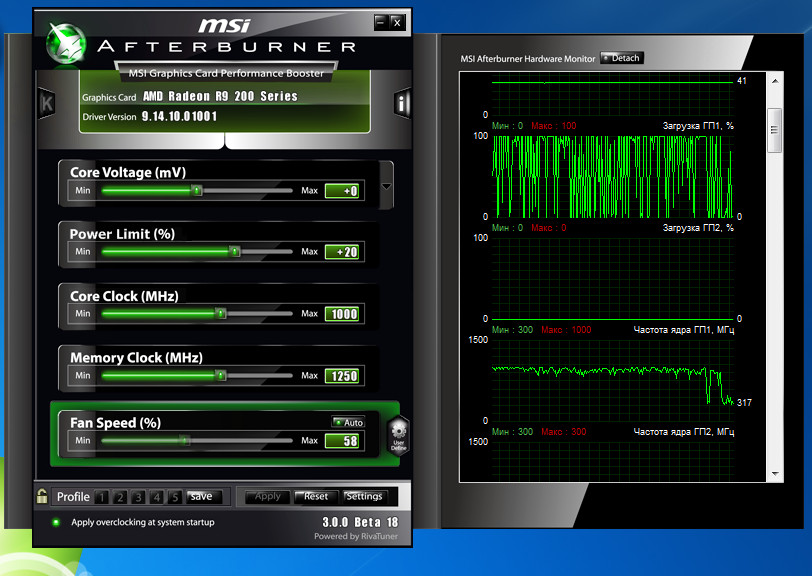Click the monitor scrollbar down arrow
Viewport: 812px width, 576px height.
[x=775, y=473]
